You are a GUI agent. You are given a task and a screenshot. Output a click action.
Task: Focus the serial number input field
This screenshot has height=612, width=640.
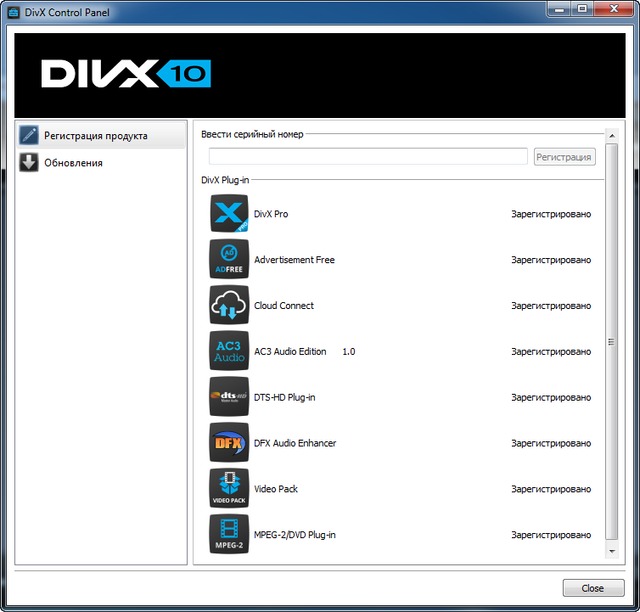(368, 157)
